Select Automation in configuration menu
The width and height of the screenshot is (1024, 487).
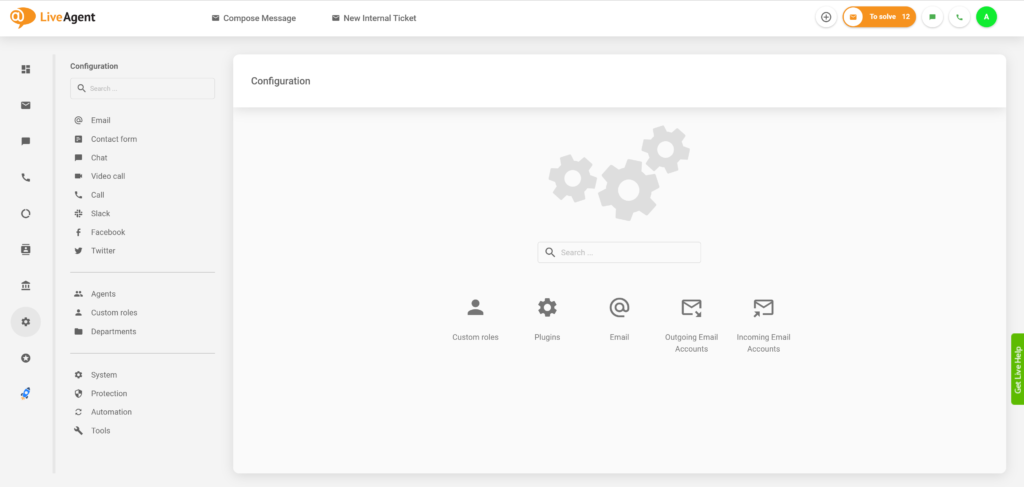click(111, 412)
